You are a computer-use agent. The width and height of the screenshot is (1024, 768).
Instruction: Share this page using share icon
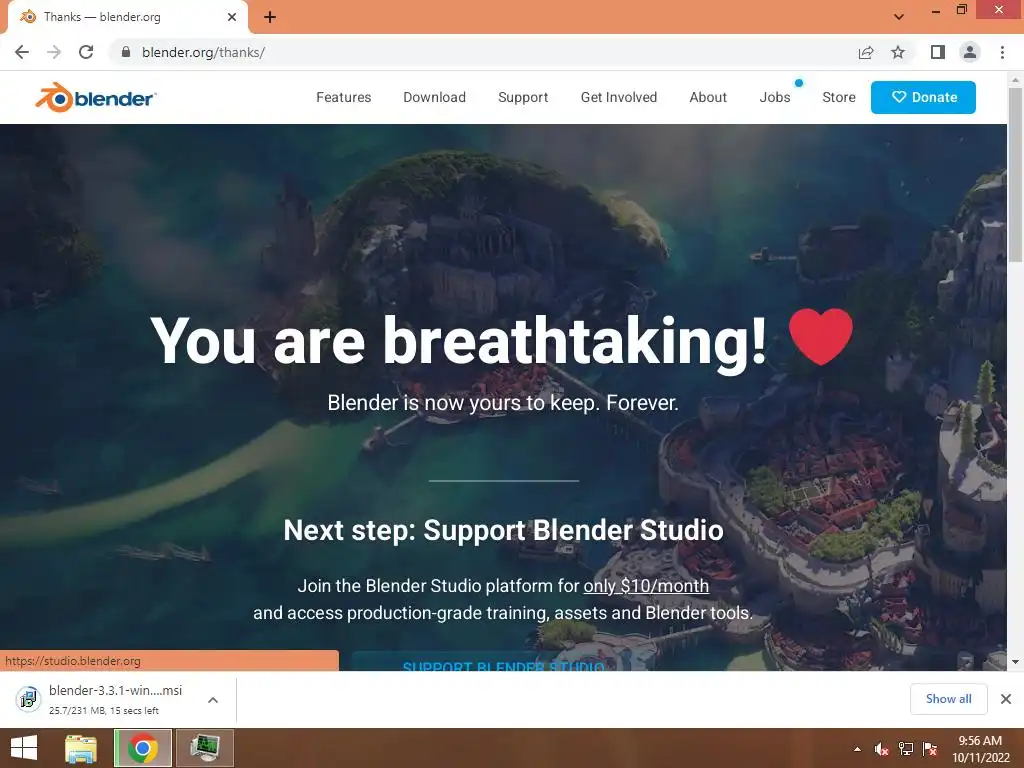(866, 52)
